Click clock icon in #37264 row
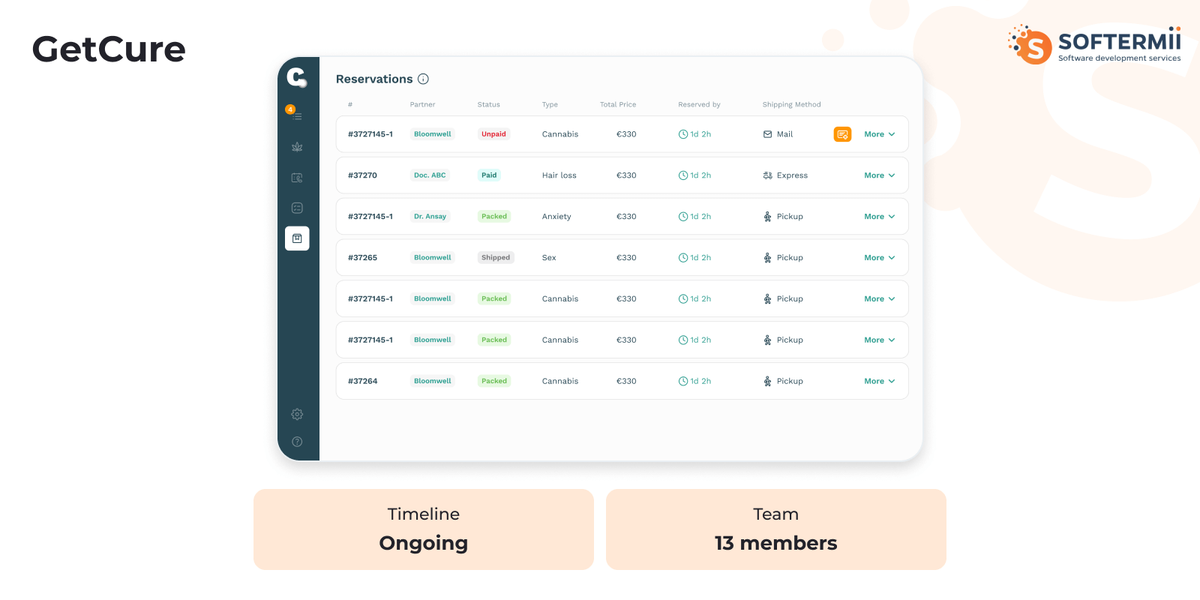 pos(683,381)
